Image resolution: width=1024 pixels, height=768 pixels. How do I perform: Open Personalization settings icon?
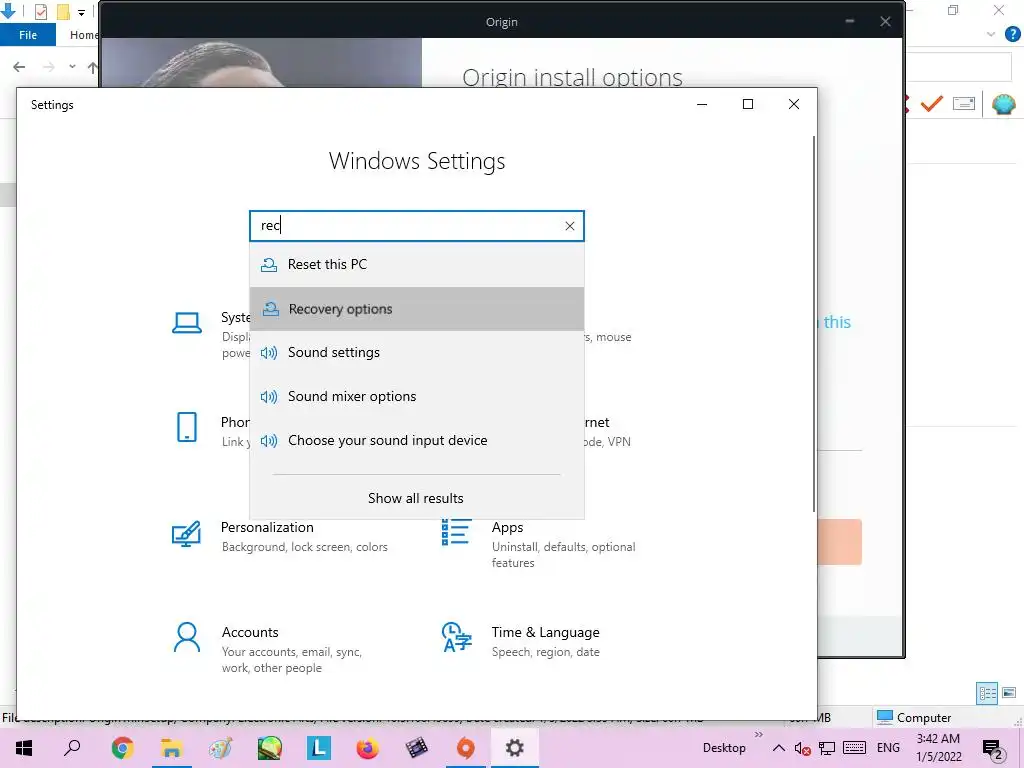coord(186,534)
